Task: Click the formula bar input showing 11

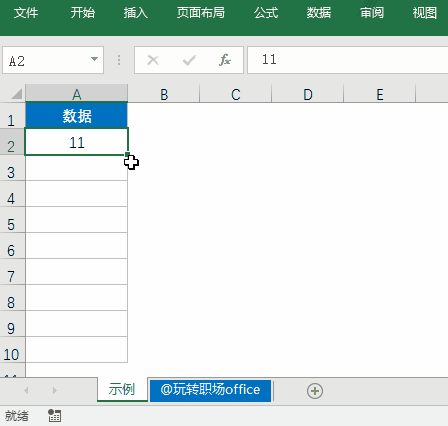Action: pyautogui.click(x=348, y=60)
